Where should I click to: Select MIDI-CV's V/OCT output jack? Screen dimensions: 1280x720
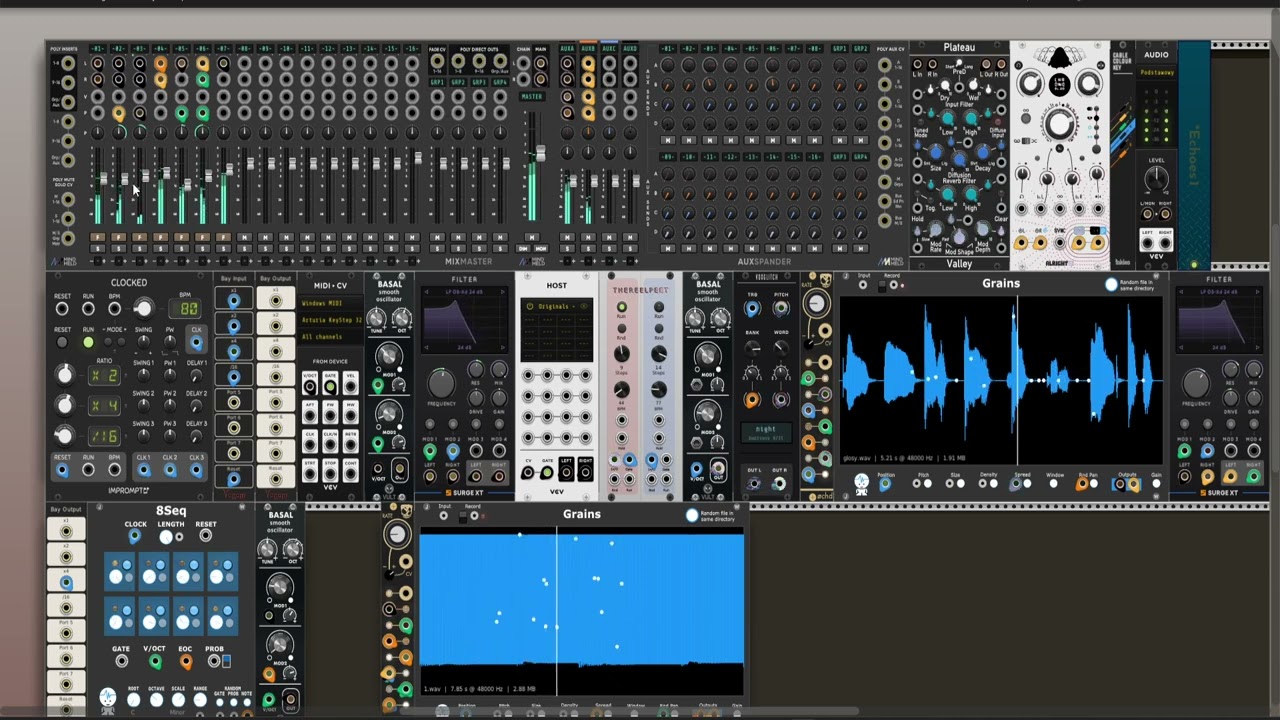pos(309,386)
